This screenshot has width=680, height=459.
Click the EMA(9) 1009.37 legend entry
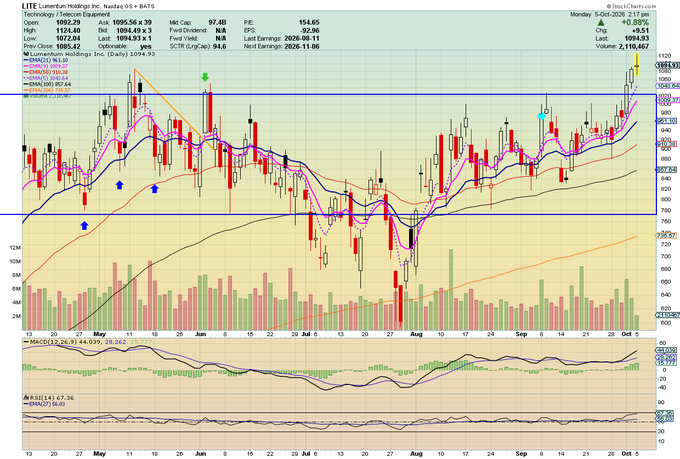[x=48, y=66]
